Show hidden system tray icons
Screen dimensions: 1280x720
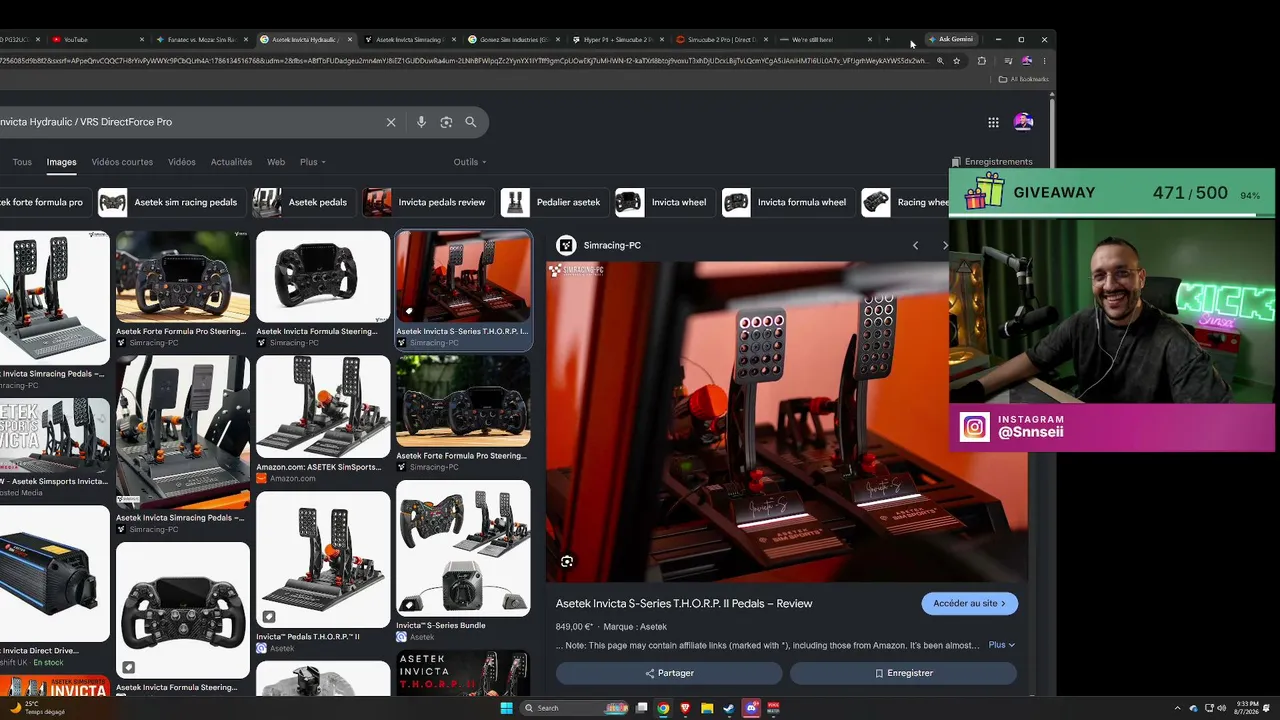[x=1178, y=708]
